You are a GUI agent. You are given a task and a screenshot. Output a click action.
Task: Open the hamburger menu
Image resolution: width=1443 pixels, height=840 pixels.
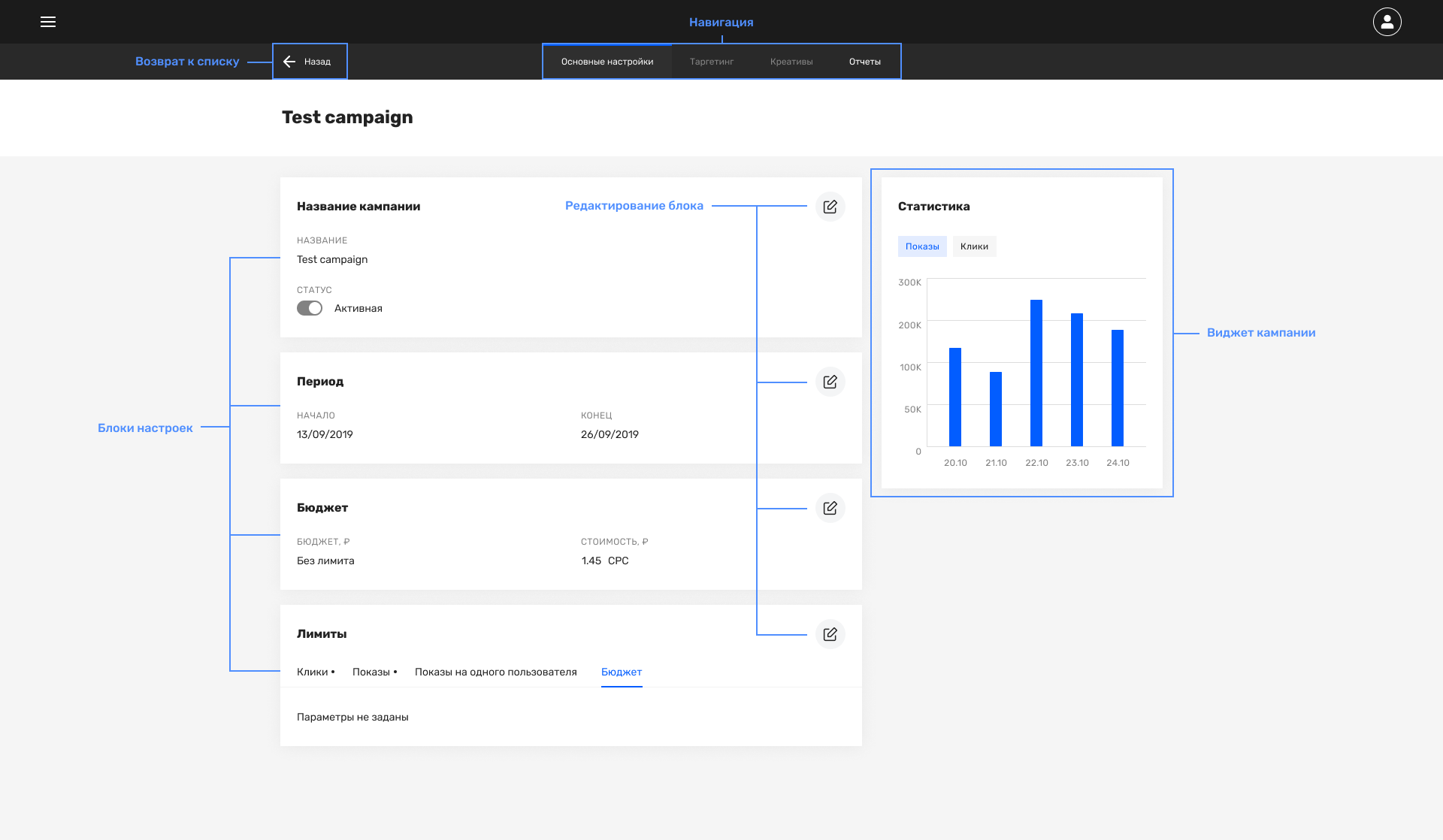click(48, 22)
